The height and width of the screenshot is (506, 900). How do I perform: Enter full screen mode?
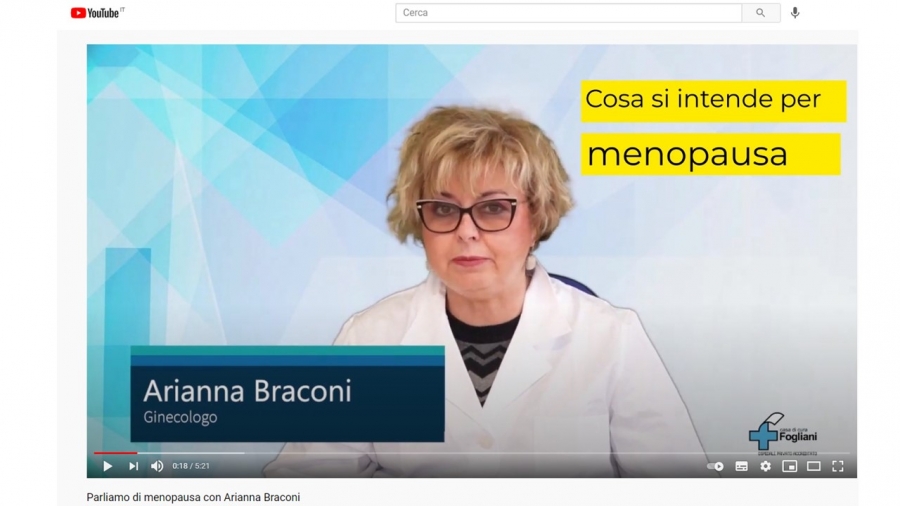click(838, 466)
